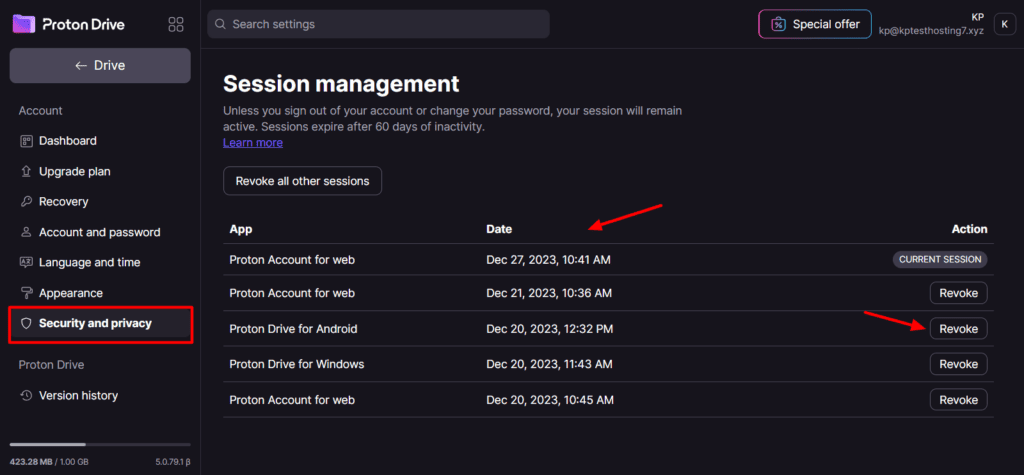Revoke all other sessions

click(x=302, y=181)
